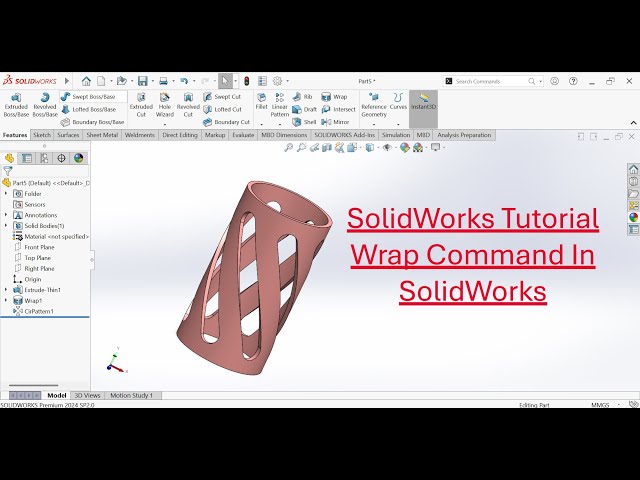Viewport: 640px width, 480px height.
Task: Expand the SOLIDWORKS menu arrow
Action: point(67,81)
